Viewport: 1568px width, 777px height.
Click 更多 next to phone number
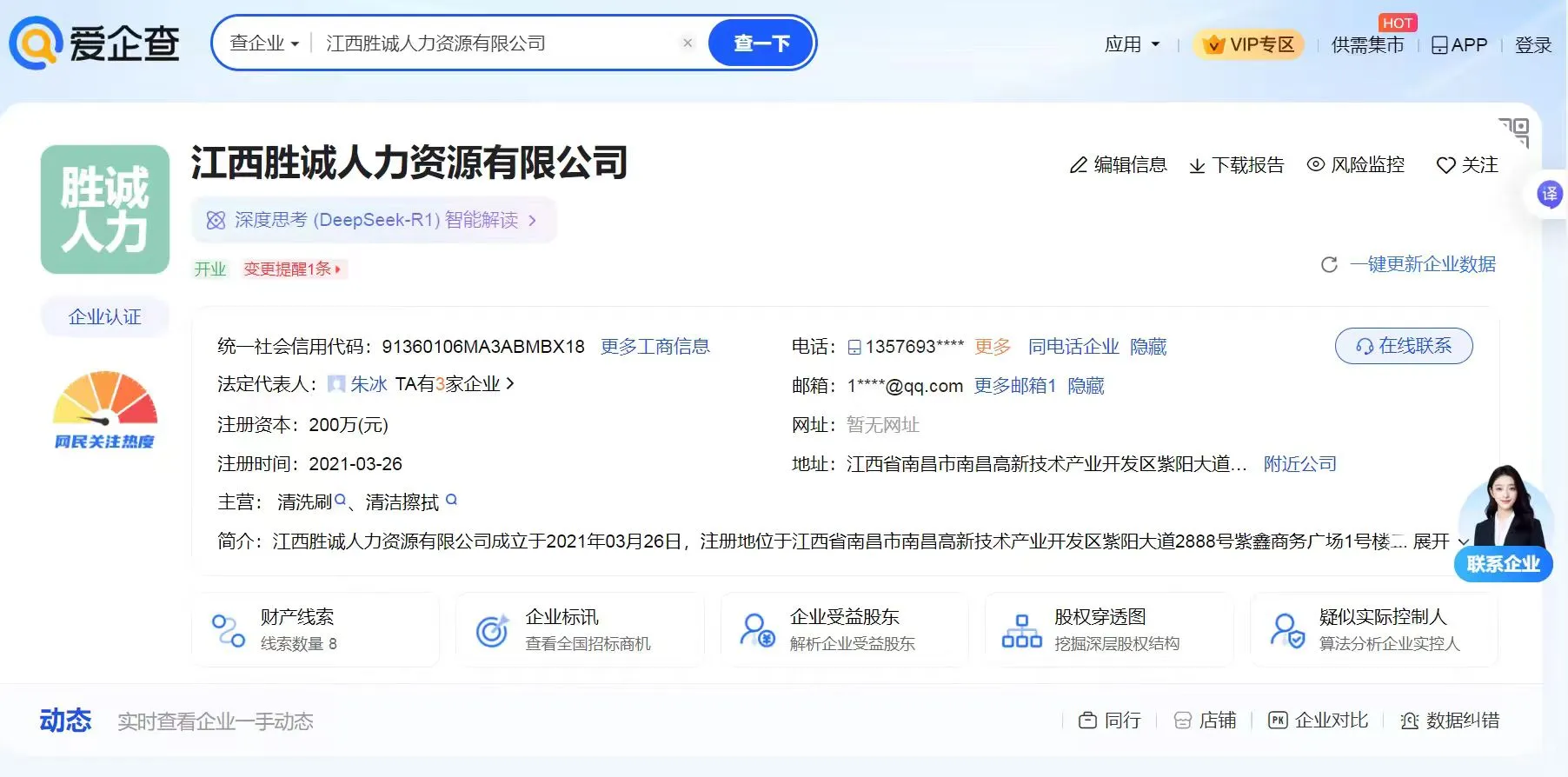coord(993,347)
